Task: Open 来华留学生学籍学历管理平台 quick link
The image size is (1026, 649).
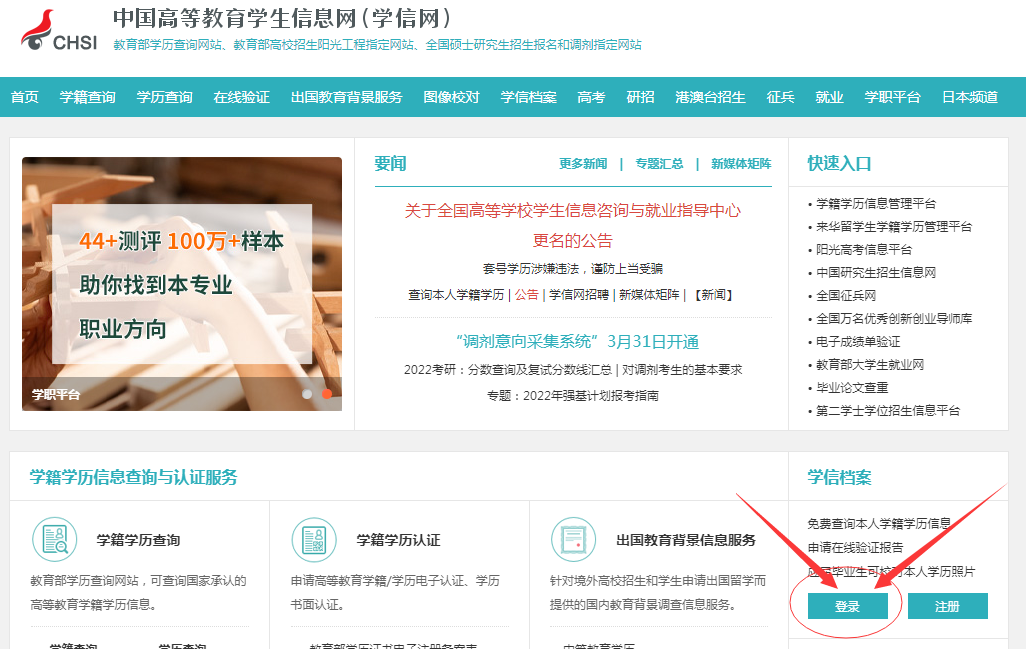Action: (894, 226)
